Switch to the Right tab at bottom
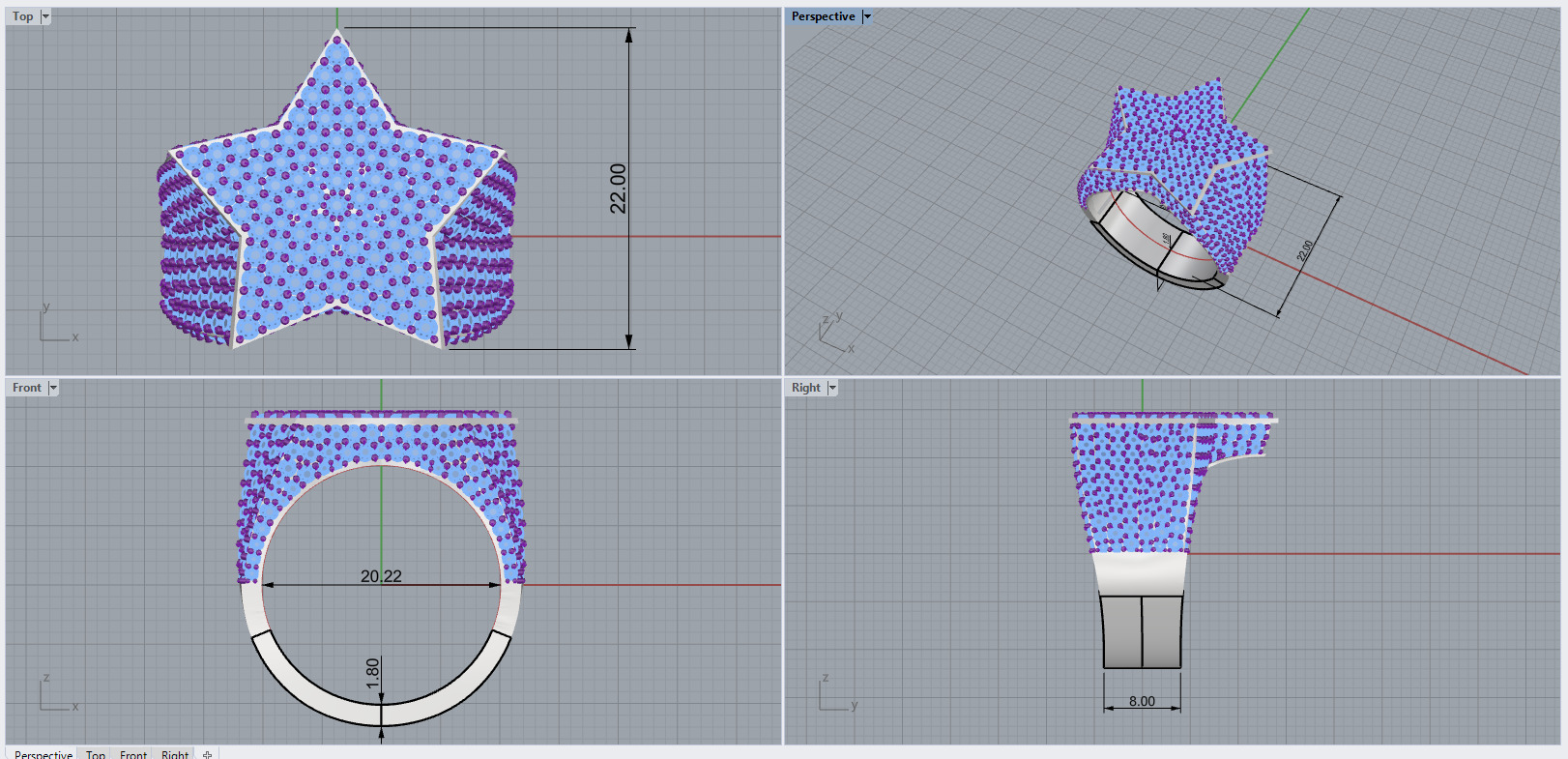1568x759 pixels. [x=175, y=754]
